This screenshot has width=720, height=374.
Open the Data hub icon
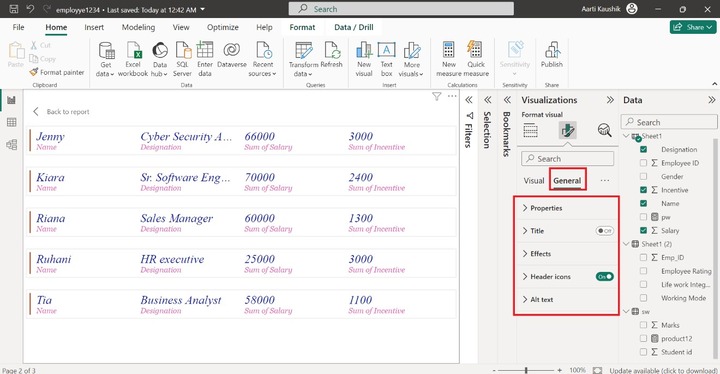click(x=160, y=51)
